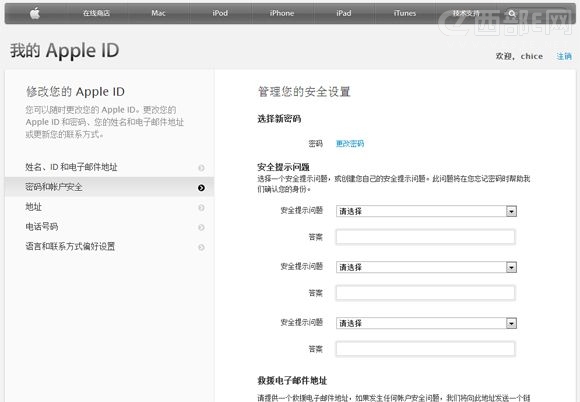Viewport: 580px width, 402px height.
Task: Click the 欢迎, chice greeting text
Action: pos(519,56)
